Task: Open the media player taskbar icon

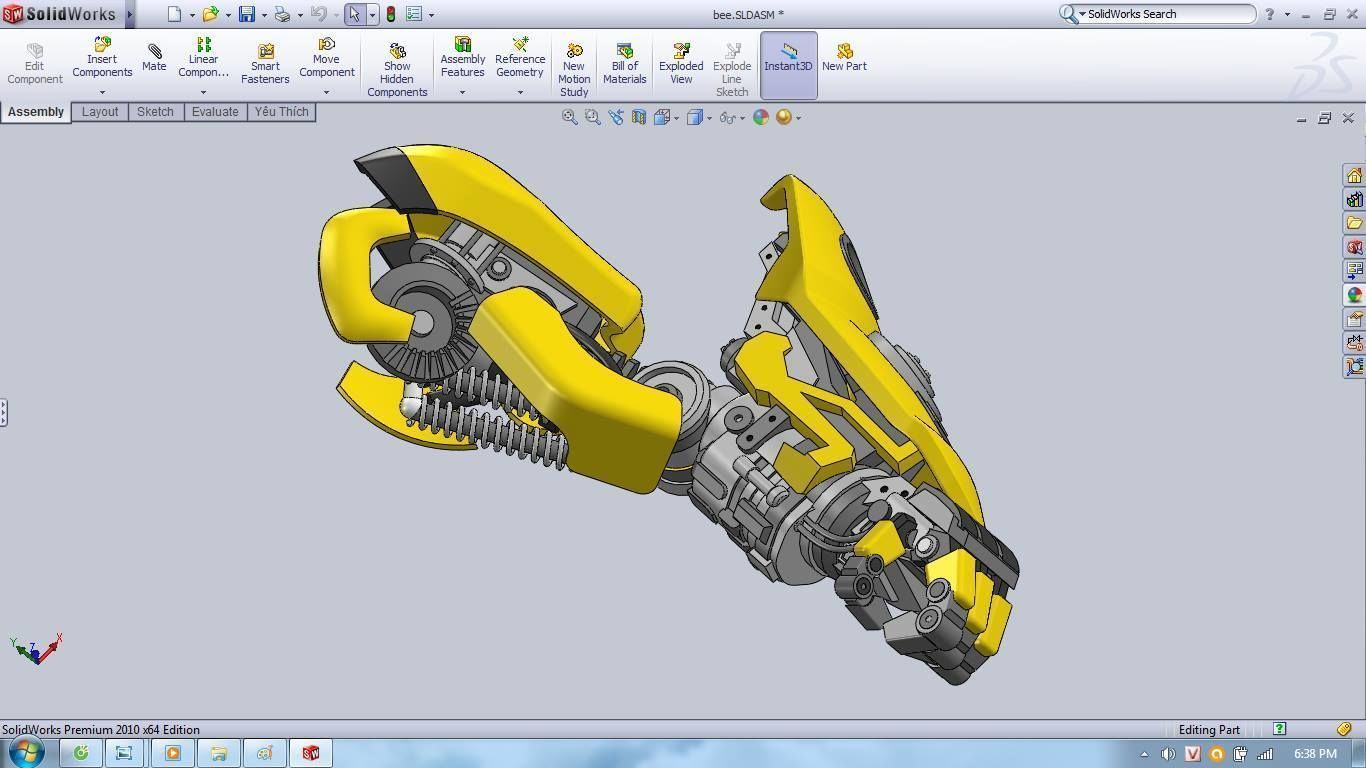Action: (172, 753)
